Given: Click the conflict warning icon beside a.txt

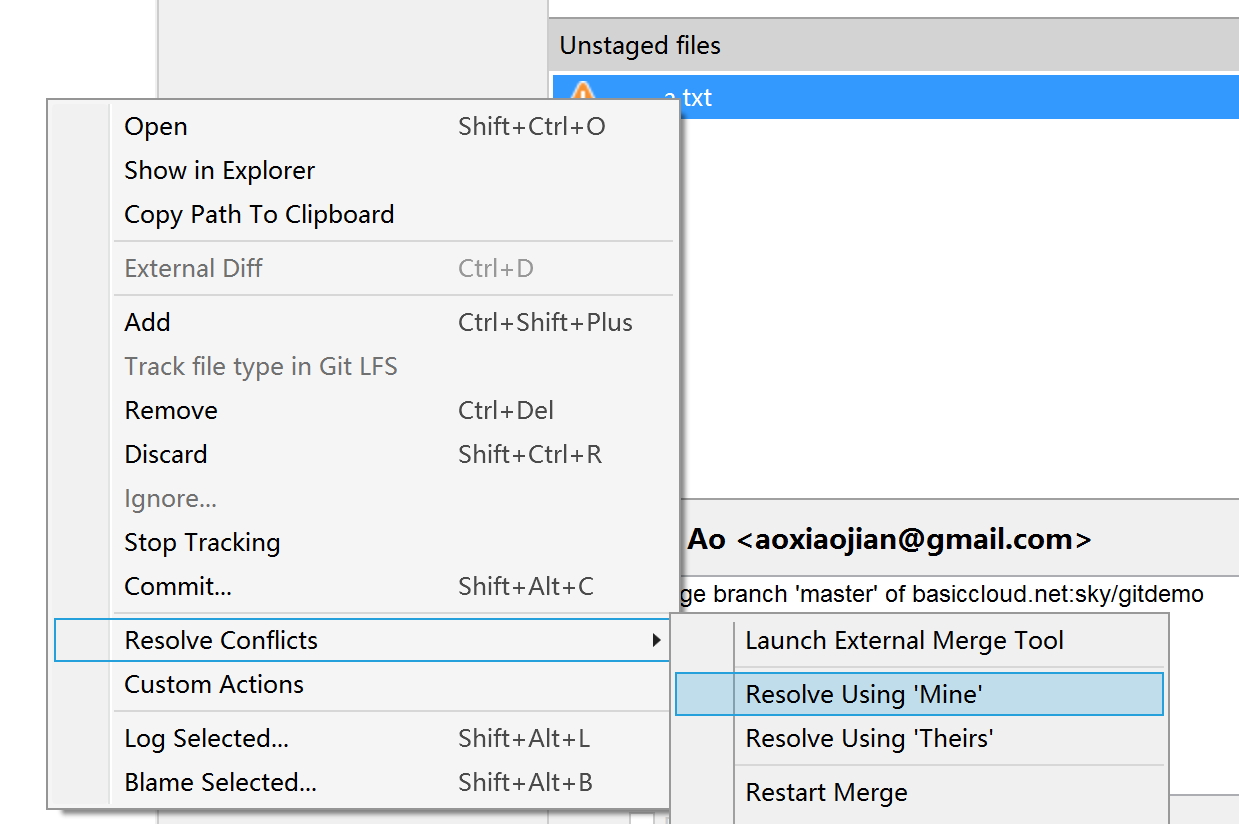Looking at the screenshot, I should (582, 90).
